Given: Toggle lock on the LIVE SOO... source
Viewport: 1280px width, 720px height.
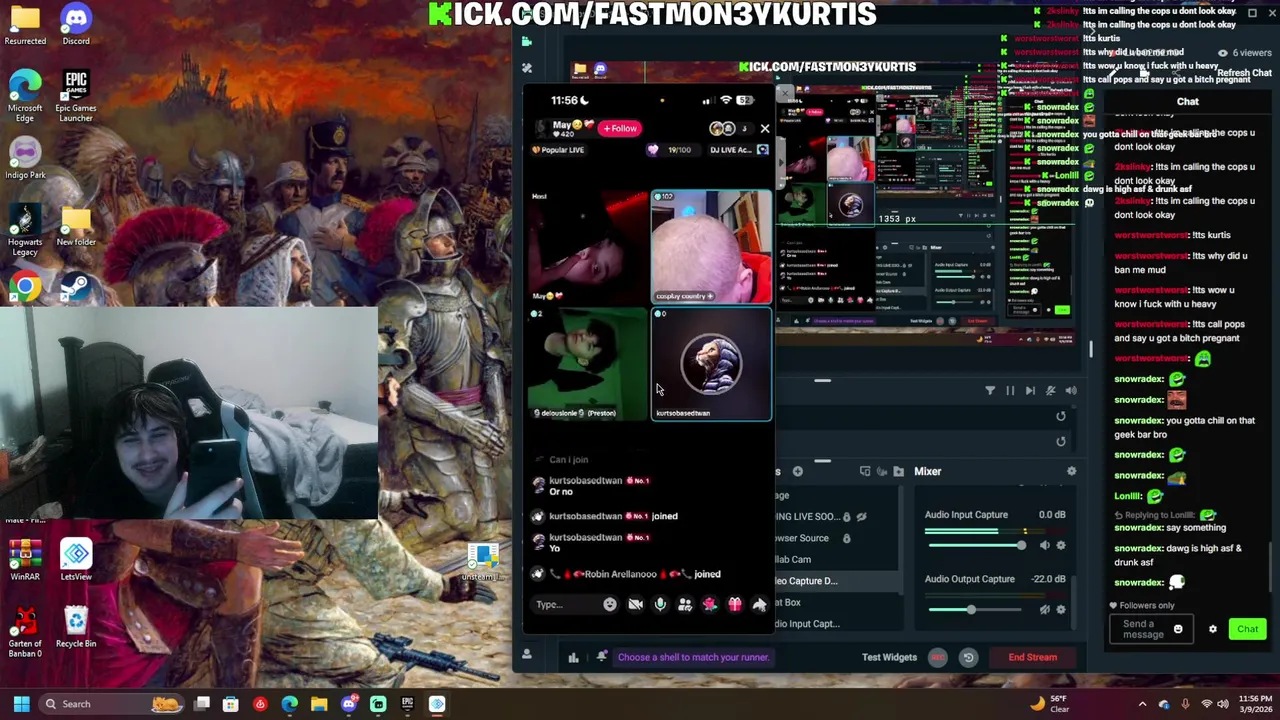Looking at the screenshot, I should tap(846, 517).
